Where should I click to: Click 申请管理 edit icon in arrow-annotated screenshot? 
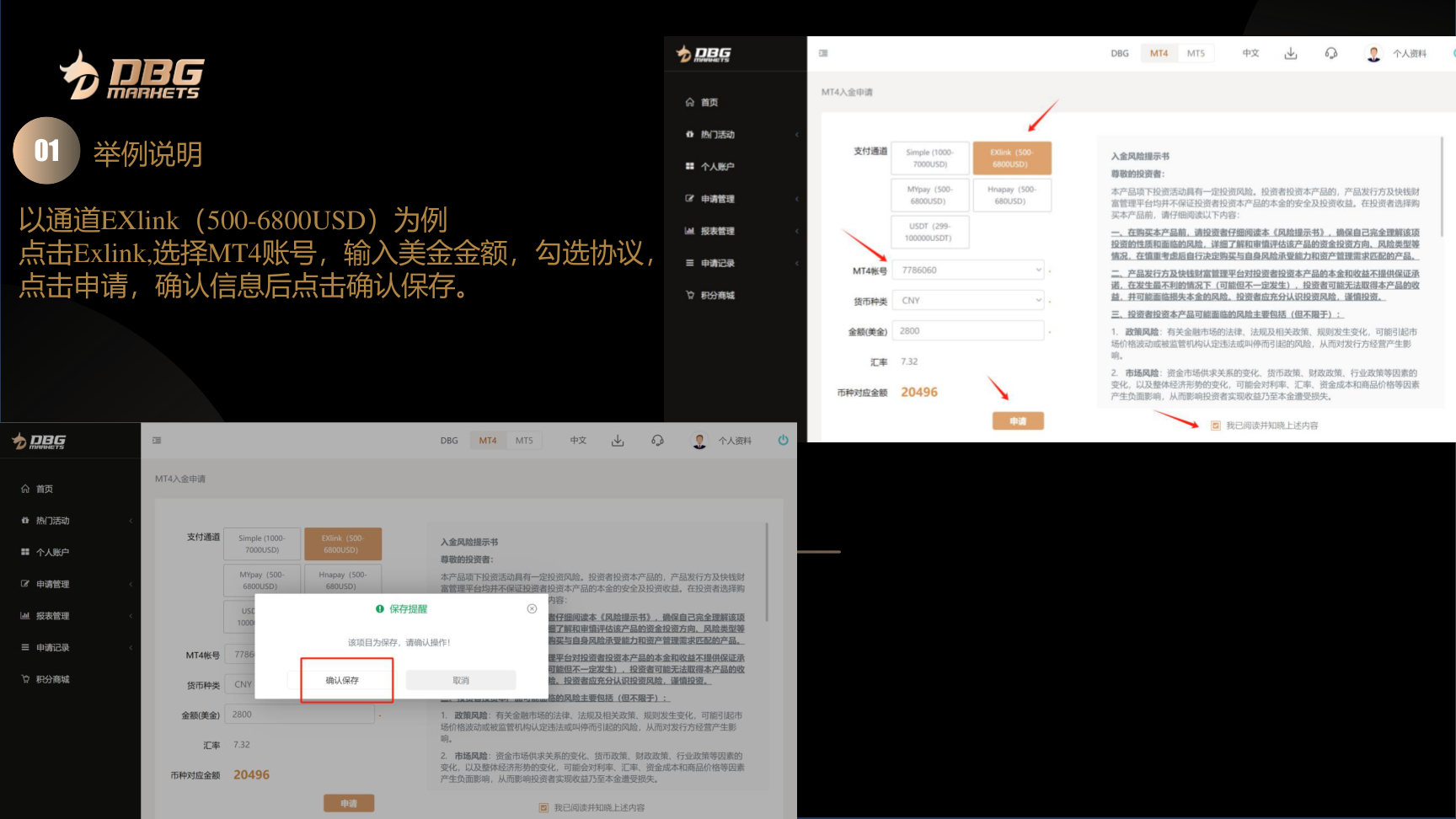(x=690, y=199)
